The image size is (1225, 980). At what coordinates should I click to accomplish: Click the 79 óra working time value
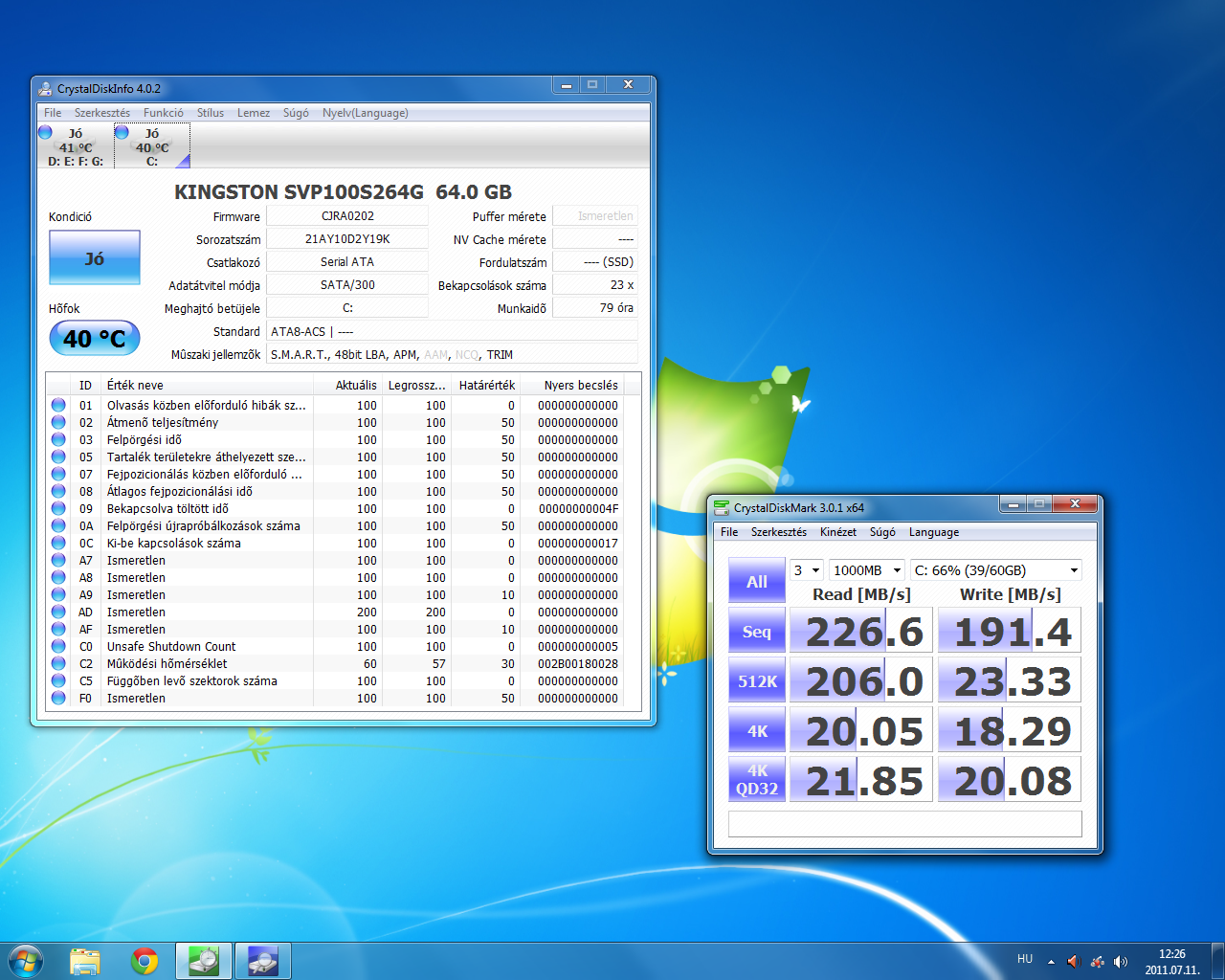595,308
